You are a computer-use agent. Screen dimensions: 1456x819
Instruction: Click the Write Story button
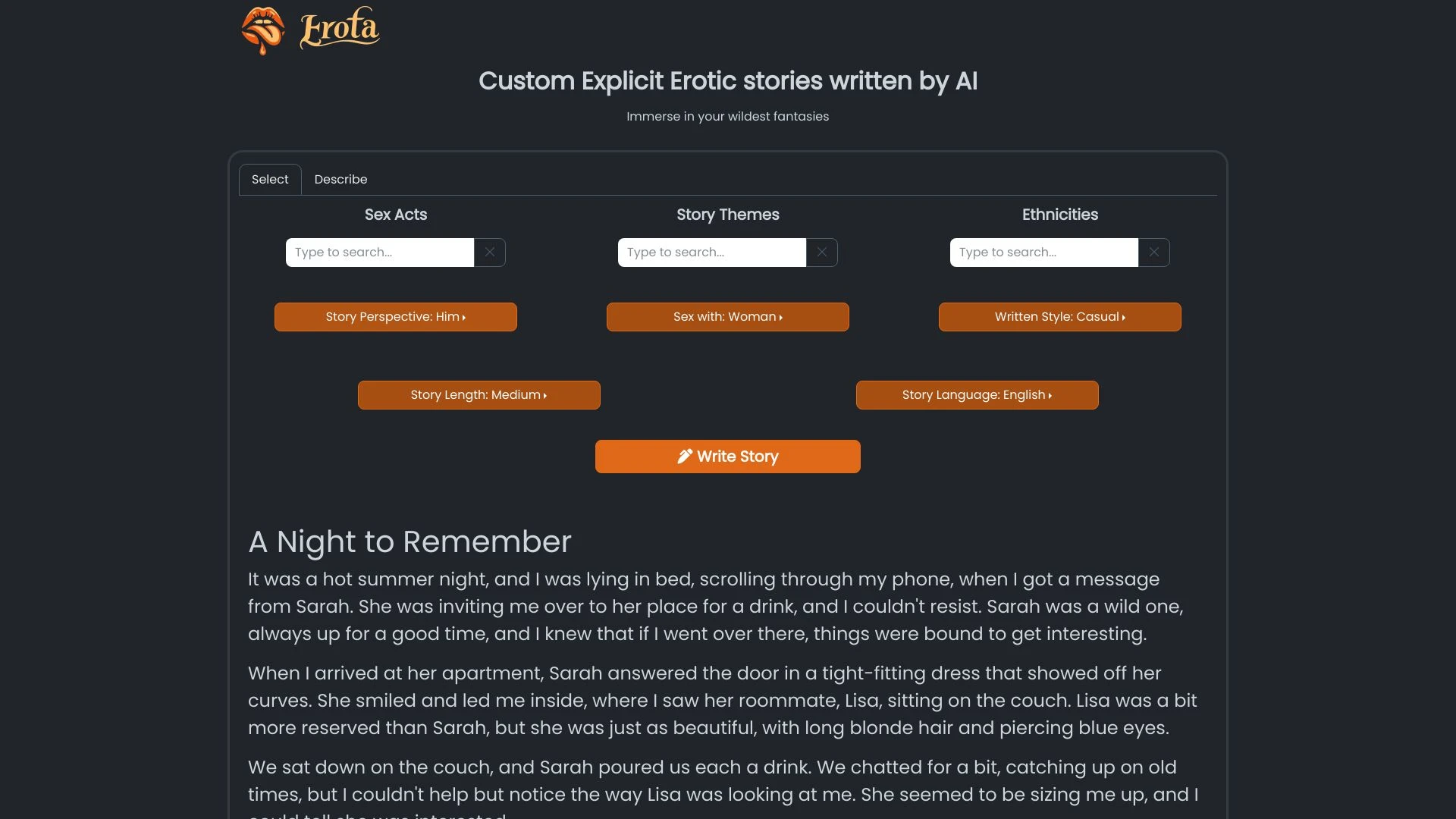[x=727, y=456]
